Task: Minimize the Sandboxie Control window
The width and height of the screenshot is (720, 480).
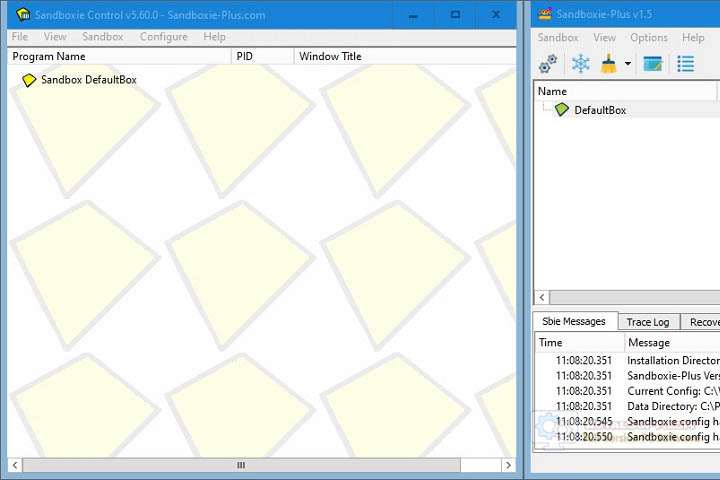Action: 413,15
